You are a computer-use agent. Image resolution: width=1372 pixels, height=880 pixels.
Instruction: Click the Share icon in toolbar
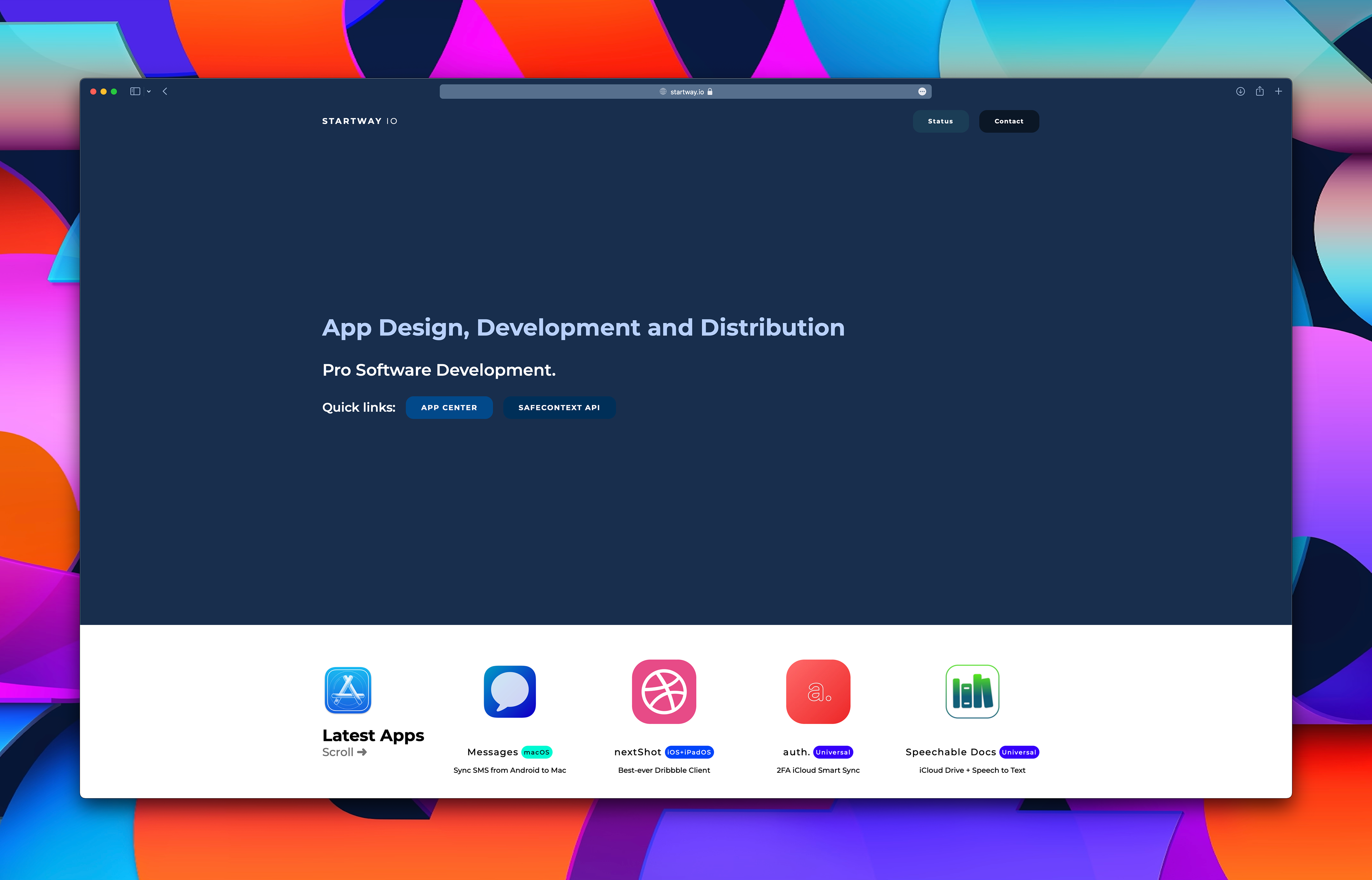point(1259,92)
